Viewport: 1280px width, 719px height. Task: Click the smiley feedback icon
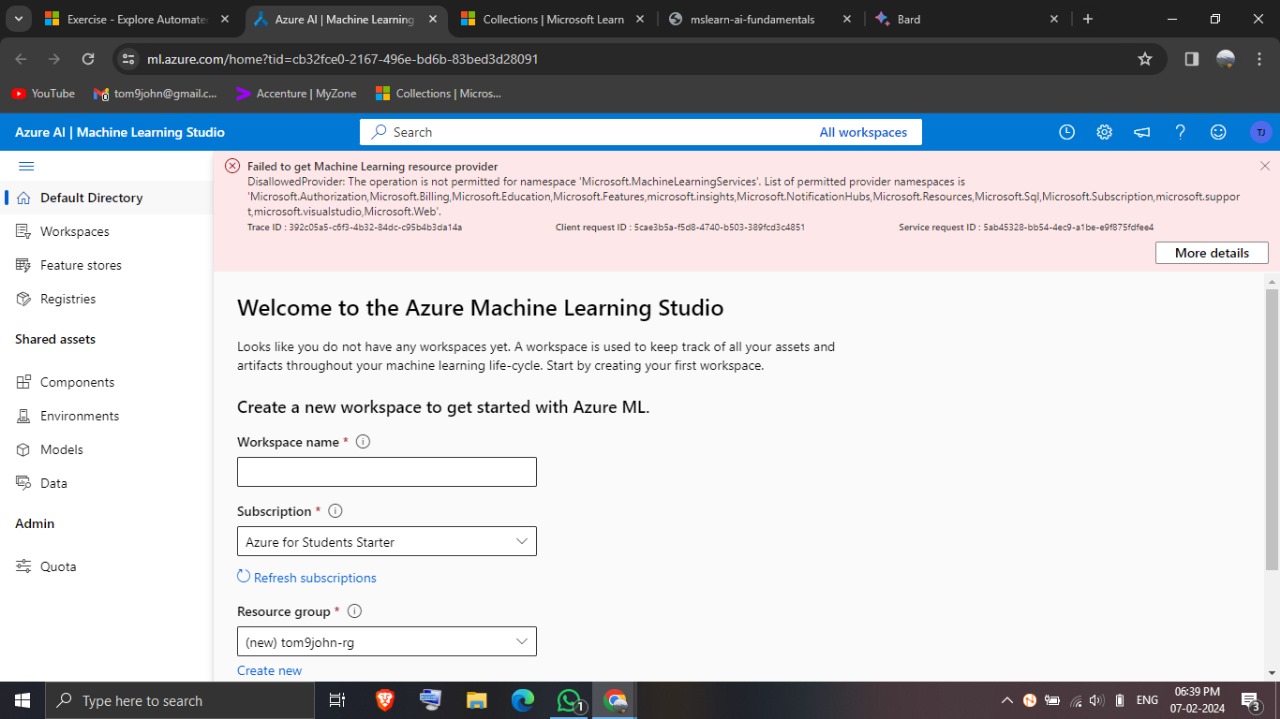1218,132
